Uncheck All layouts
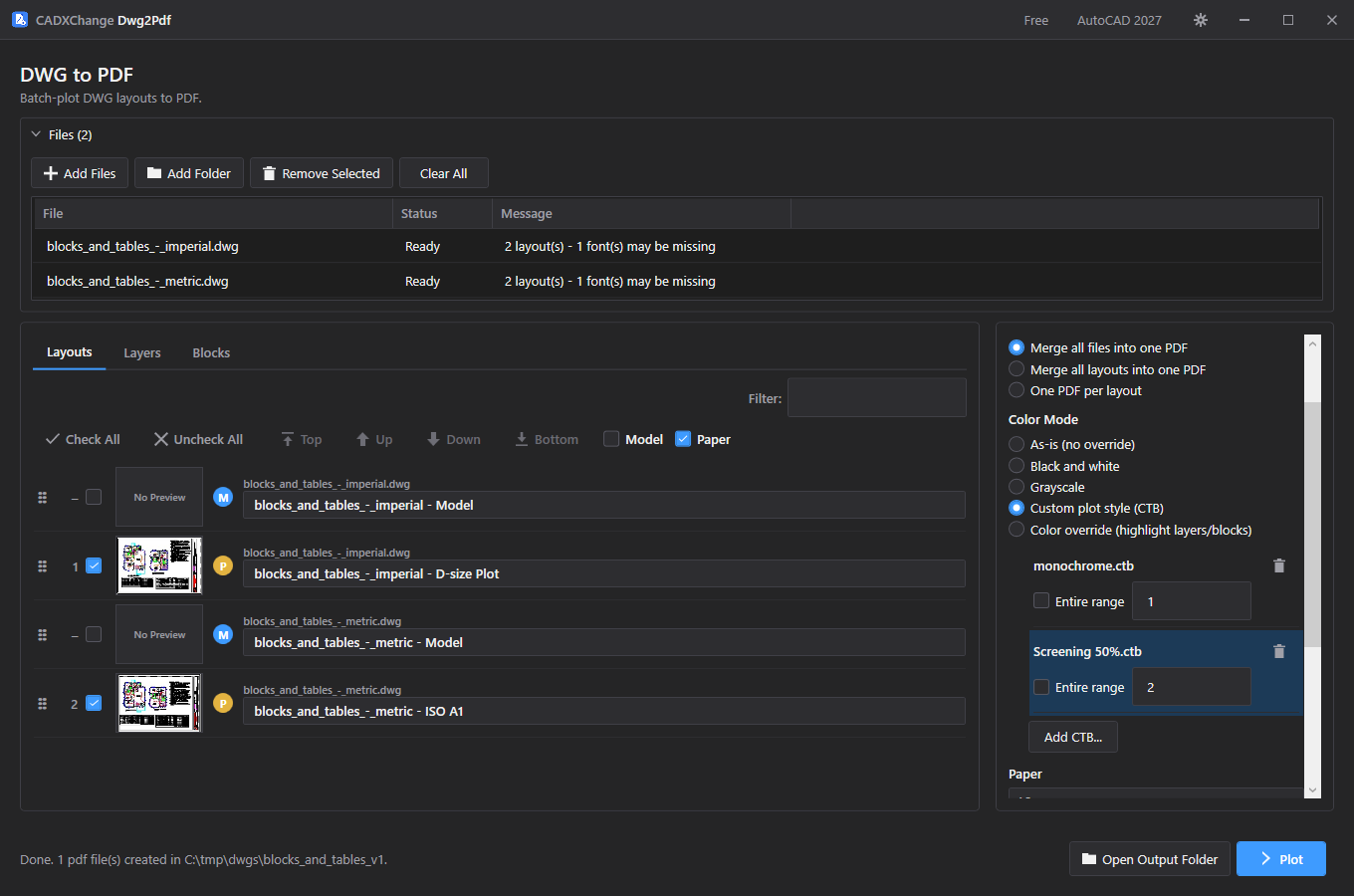Screen dimensions: 1354x896 [x=198, y=439]
